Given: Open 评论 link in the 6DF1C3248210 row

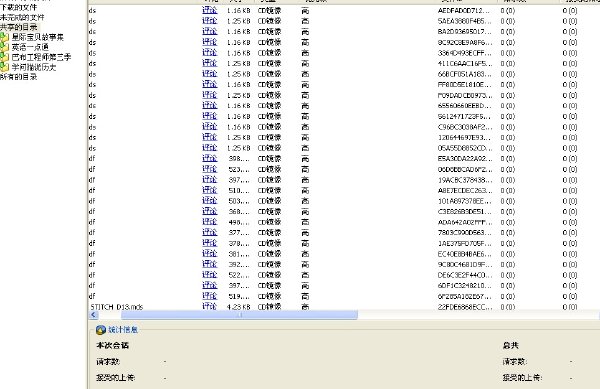Looking at the screenshot, I should [210, 285].
